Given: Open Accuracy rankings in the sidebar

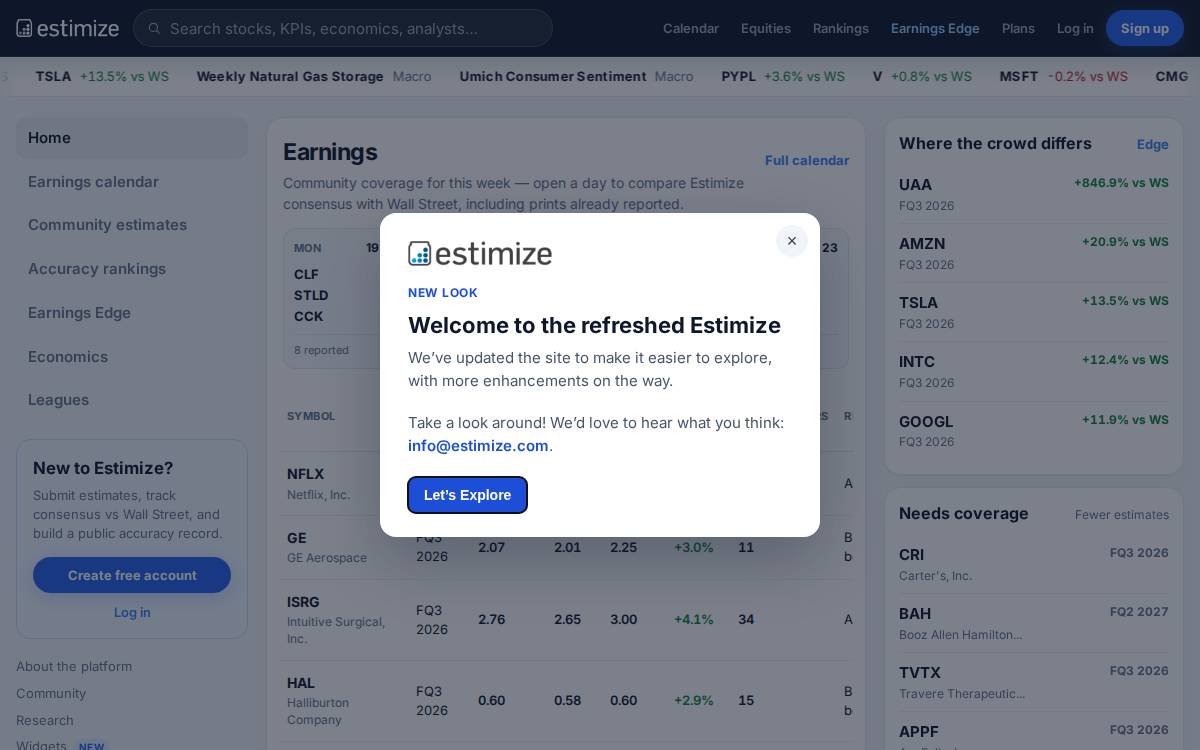Looking at the screenshot, I should click(x=132, y=269).
